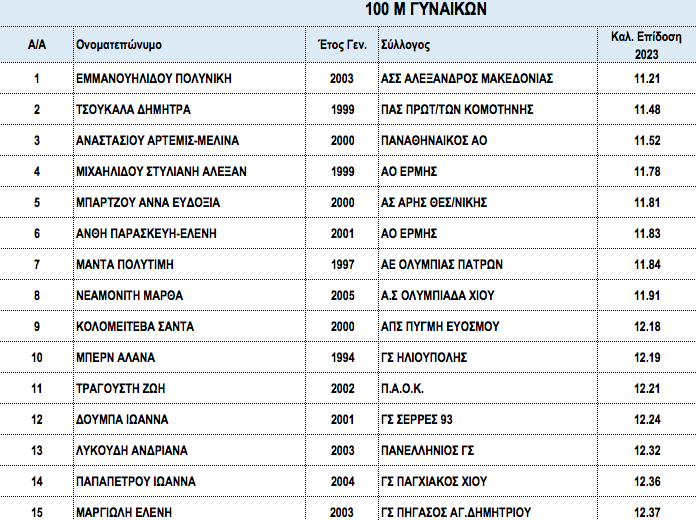Click the 'Α/Α' column header
The height and width of the screenshot is (520, 696).
37,46
